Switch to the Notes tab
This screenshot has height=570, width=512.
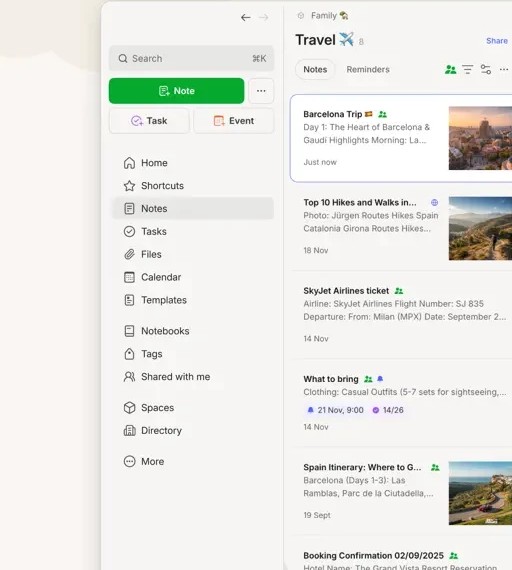[x=315, y=69]
